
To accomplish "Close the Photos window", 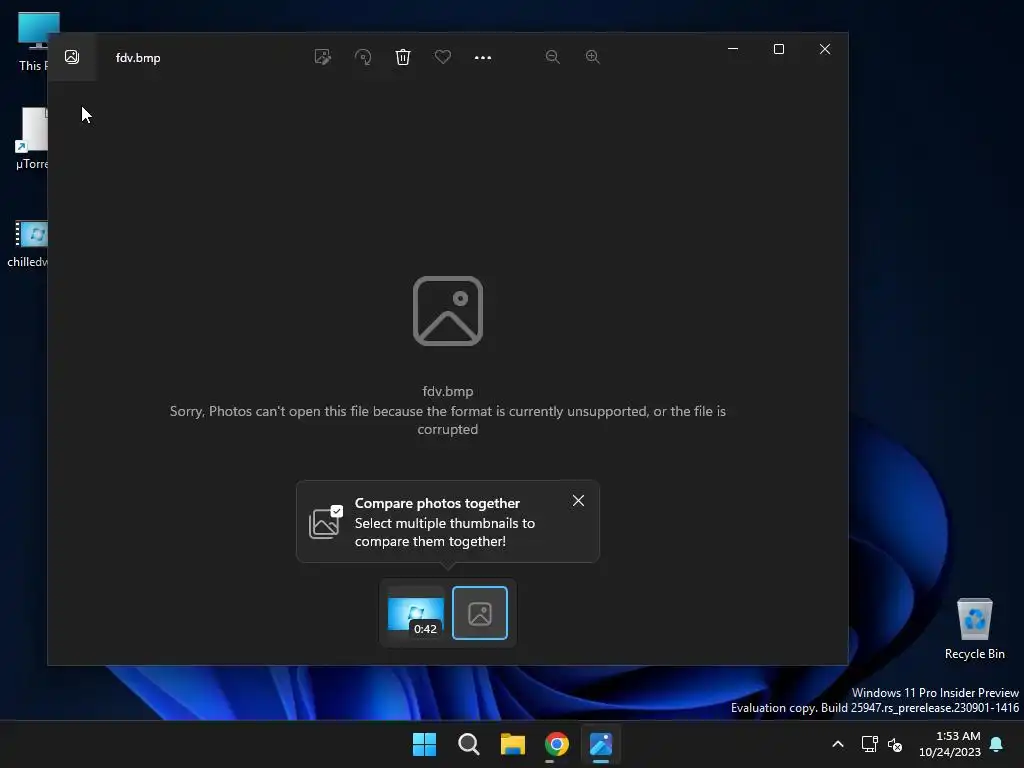I will click(x=825, y=49).
